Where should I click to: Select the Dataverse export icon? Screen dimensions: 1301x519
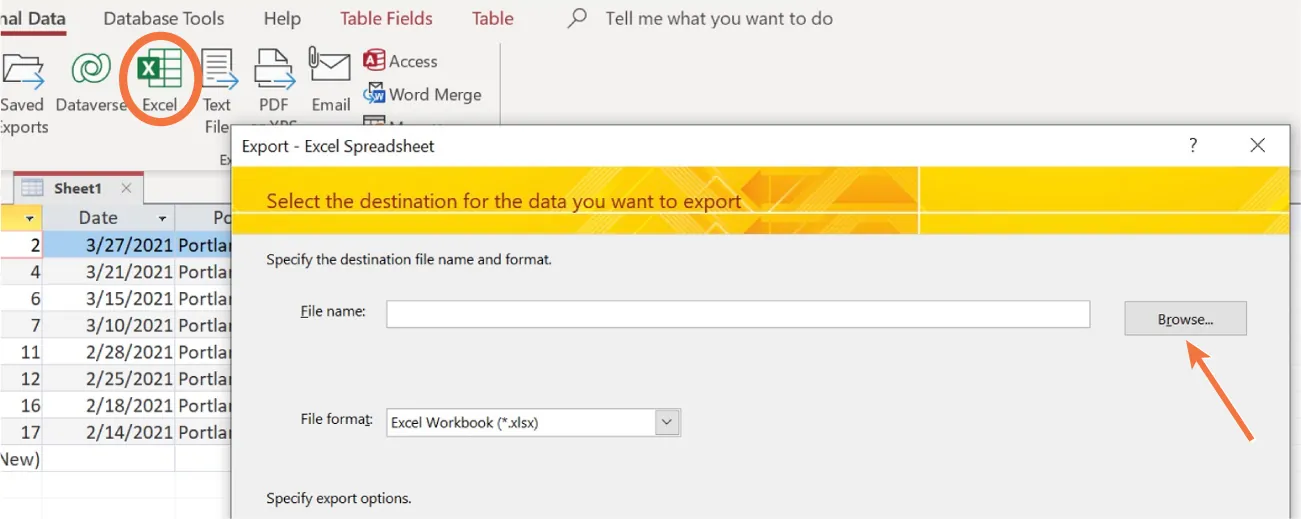coord(91,80)
